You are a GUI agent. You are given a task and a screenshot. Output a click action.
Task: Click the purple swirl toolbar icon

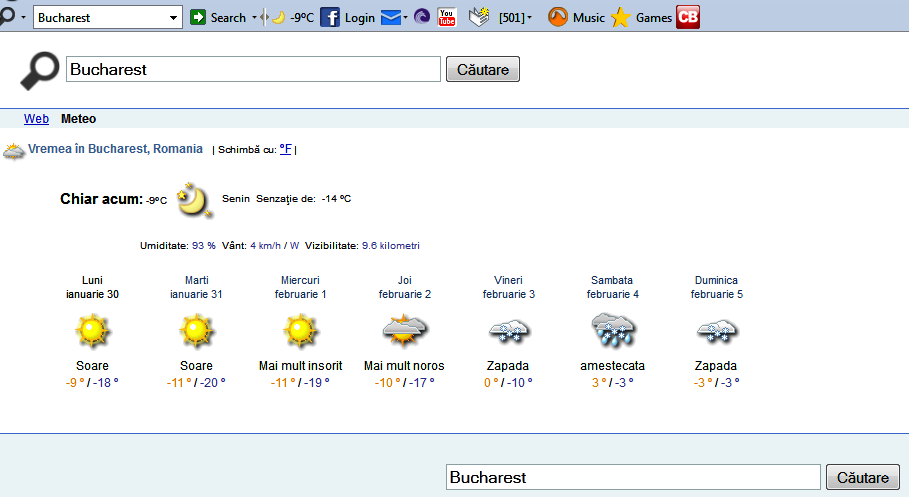[422, 17]
